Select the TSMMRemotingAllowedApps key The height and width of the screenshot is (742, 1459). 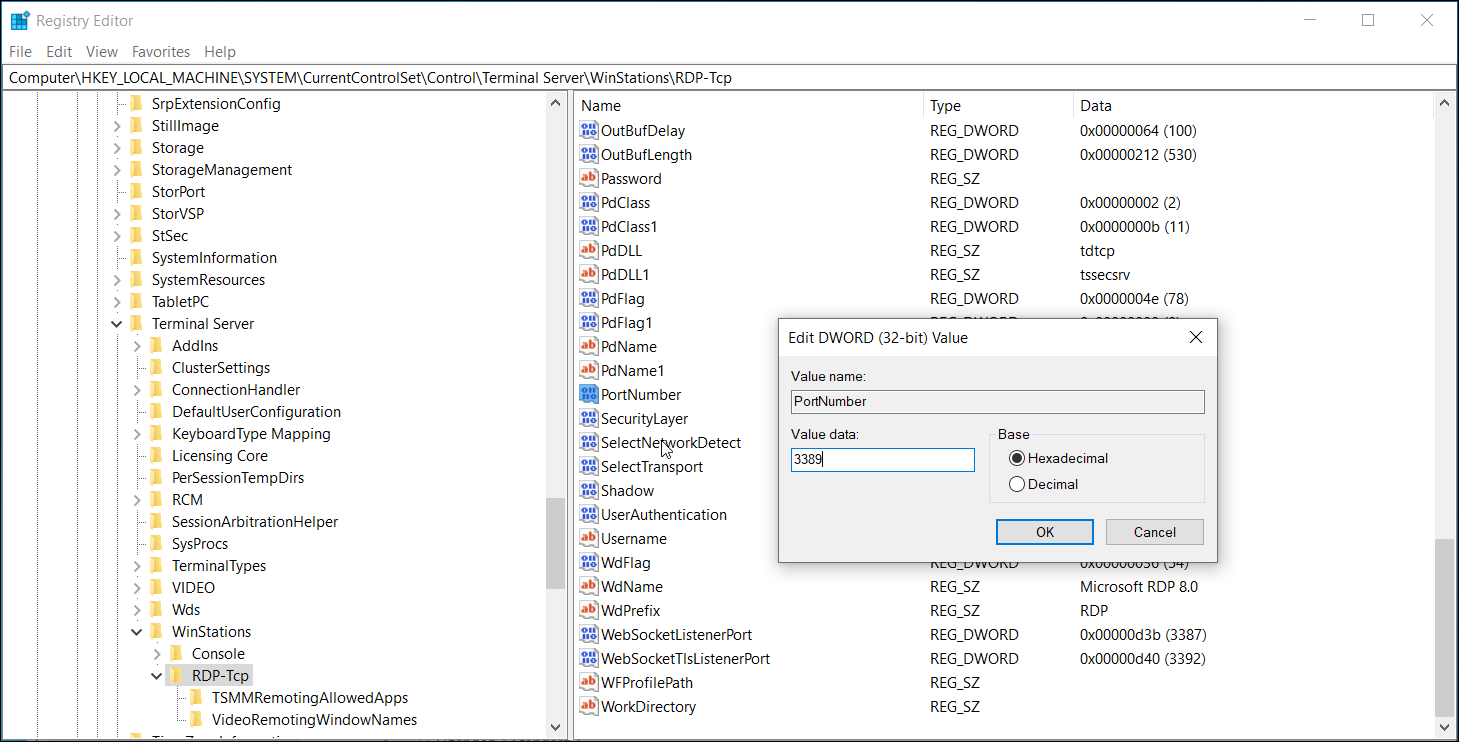(x=310, y=698)
